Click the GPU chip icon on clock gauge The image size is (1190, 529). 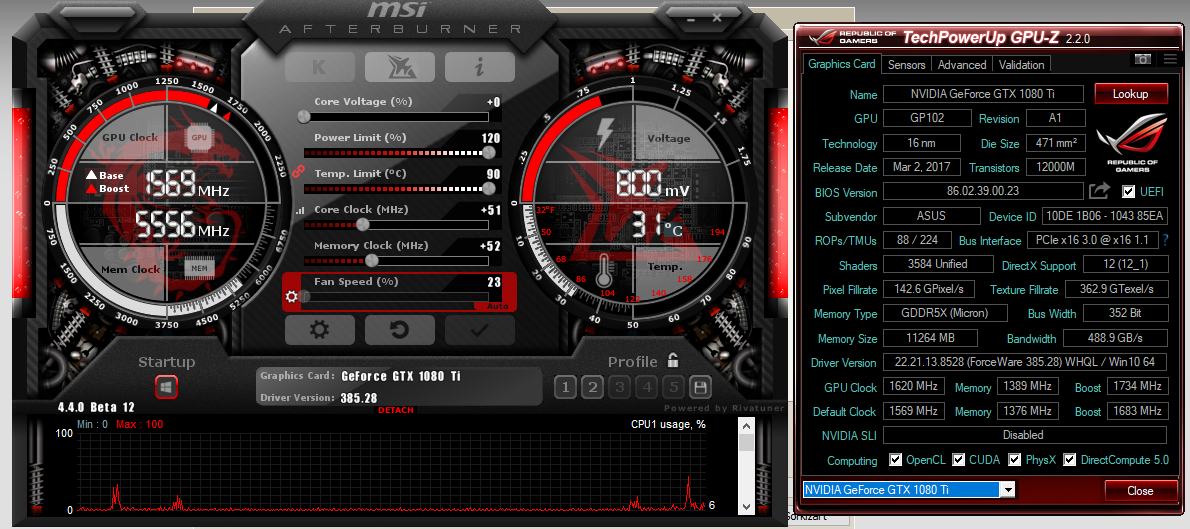tap(199, 138)
